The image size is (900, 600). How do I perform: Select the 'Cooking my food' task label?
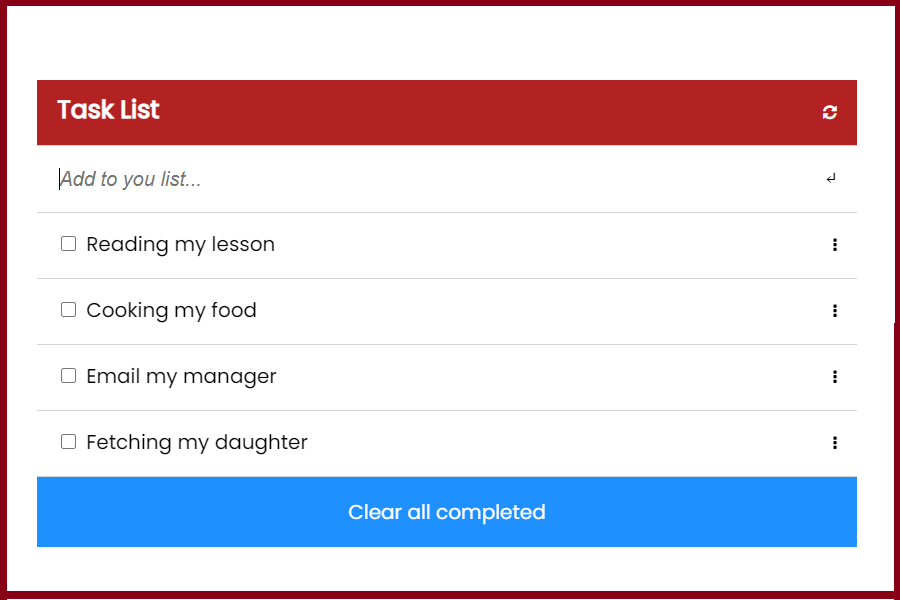(171, 310)
